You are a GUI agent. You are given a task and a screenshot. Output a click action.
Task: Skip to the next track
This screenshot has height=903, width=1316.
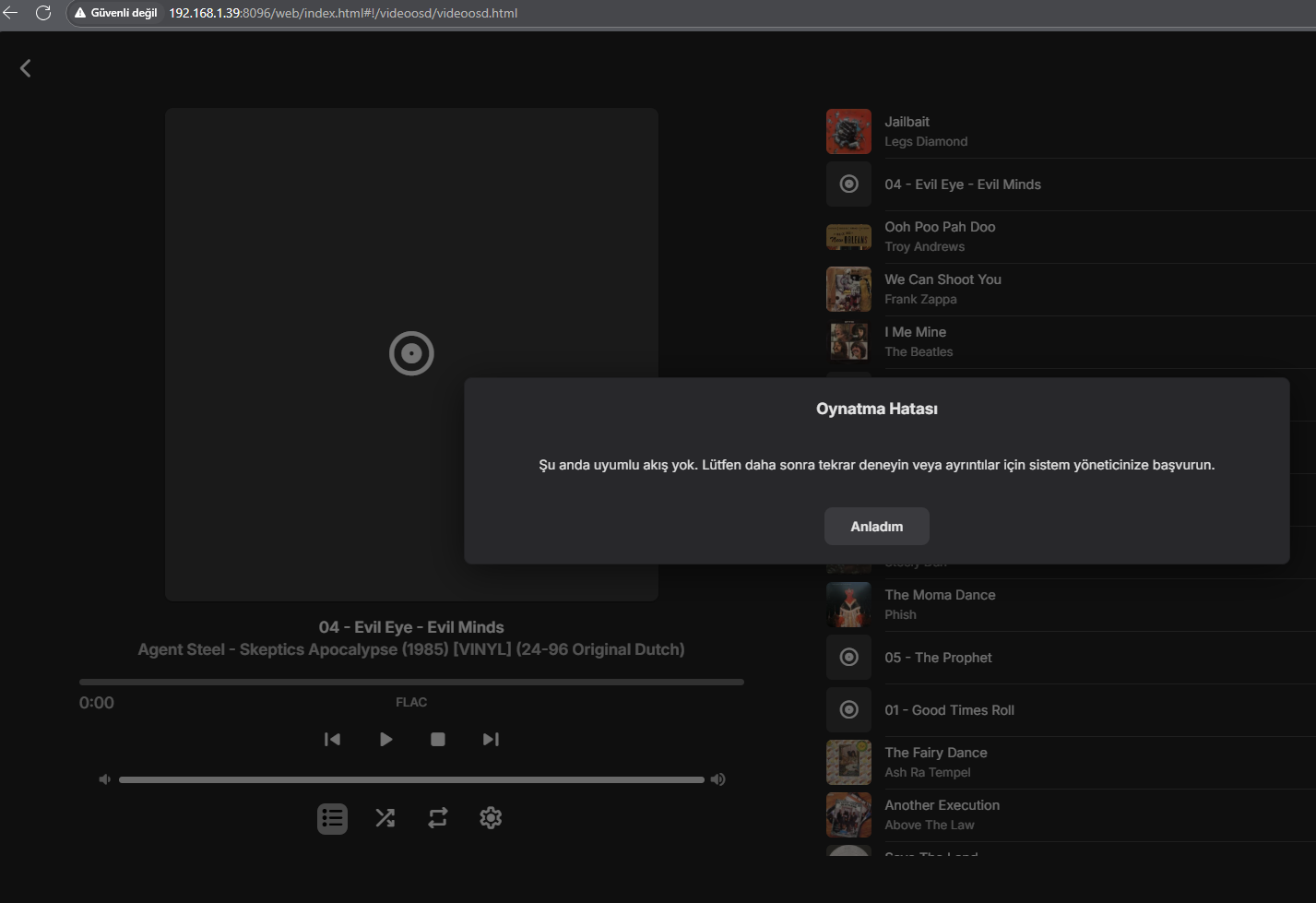click(x=491, y=739)
